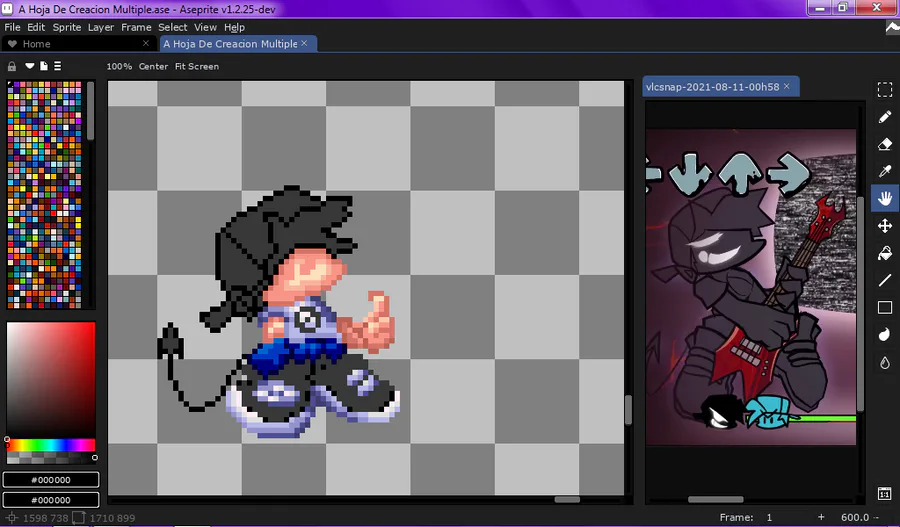Image resolution: width=900 pixels, height=527 pixels.
Task: Open the Layer menu
Action: pos(100,27)
